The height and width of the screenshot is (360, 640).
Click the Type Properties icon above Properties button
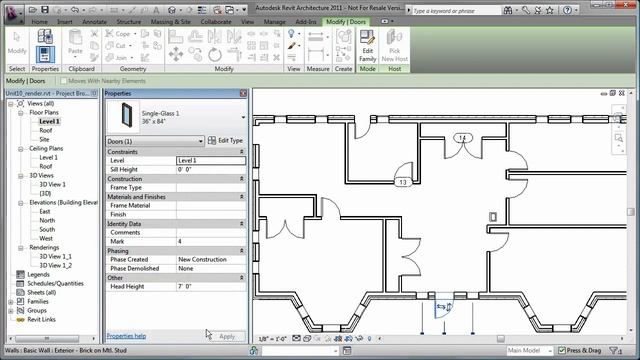tap(45, 36)
